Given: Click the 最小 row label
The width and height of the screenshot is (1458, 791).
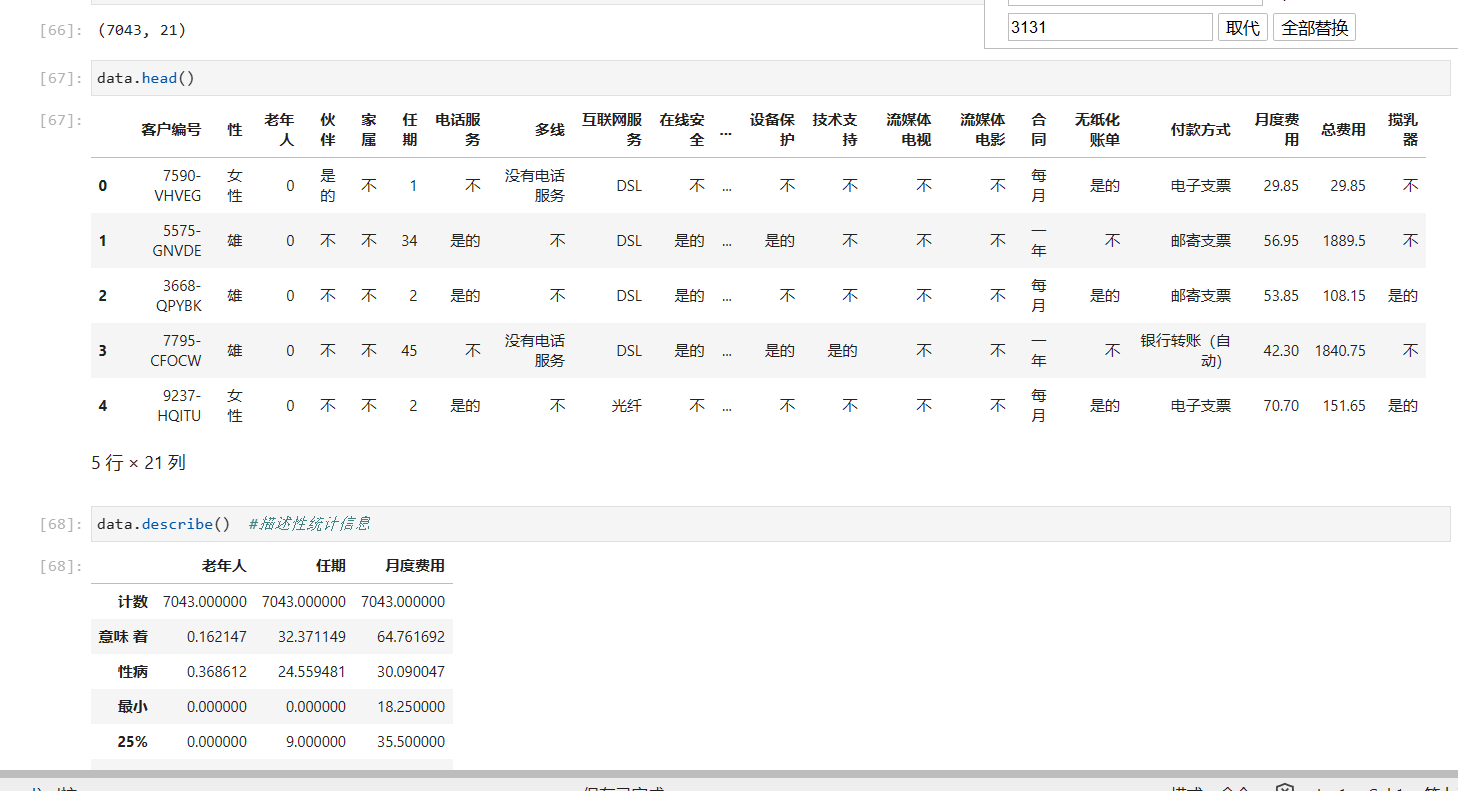Looking at the screenshot, I should [x=132, y=707].
